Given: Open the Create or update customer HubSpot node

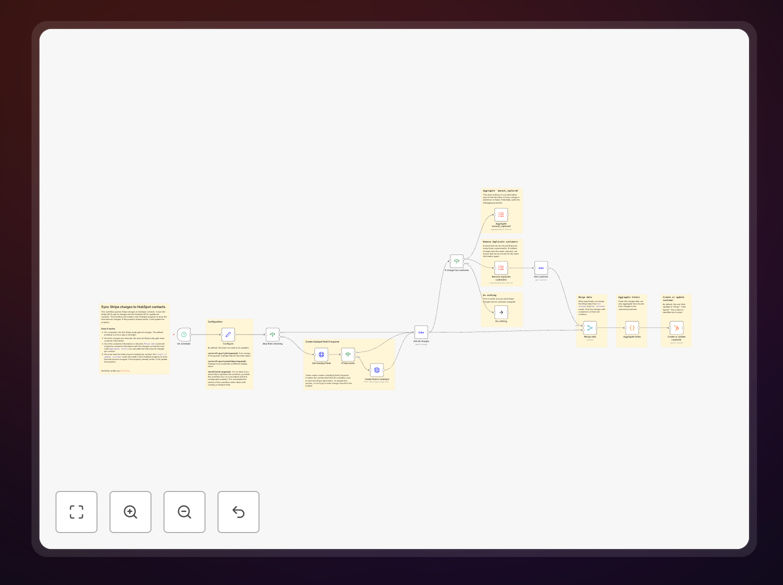Looking at the screenshot, I should pos(676,328).
